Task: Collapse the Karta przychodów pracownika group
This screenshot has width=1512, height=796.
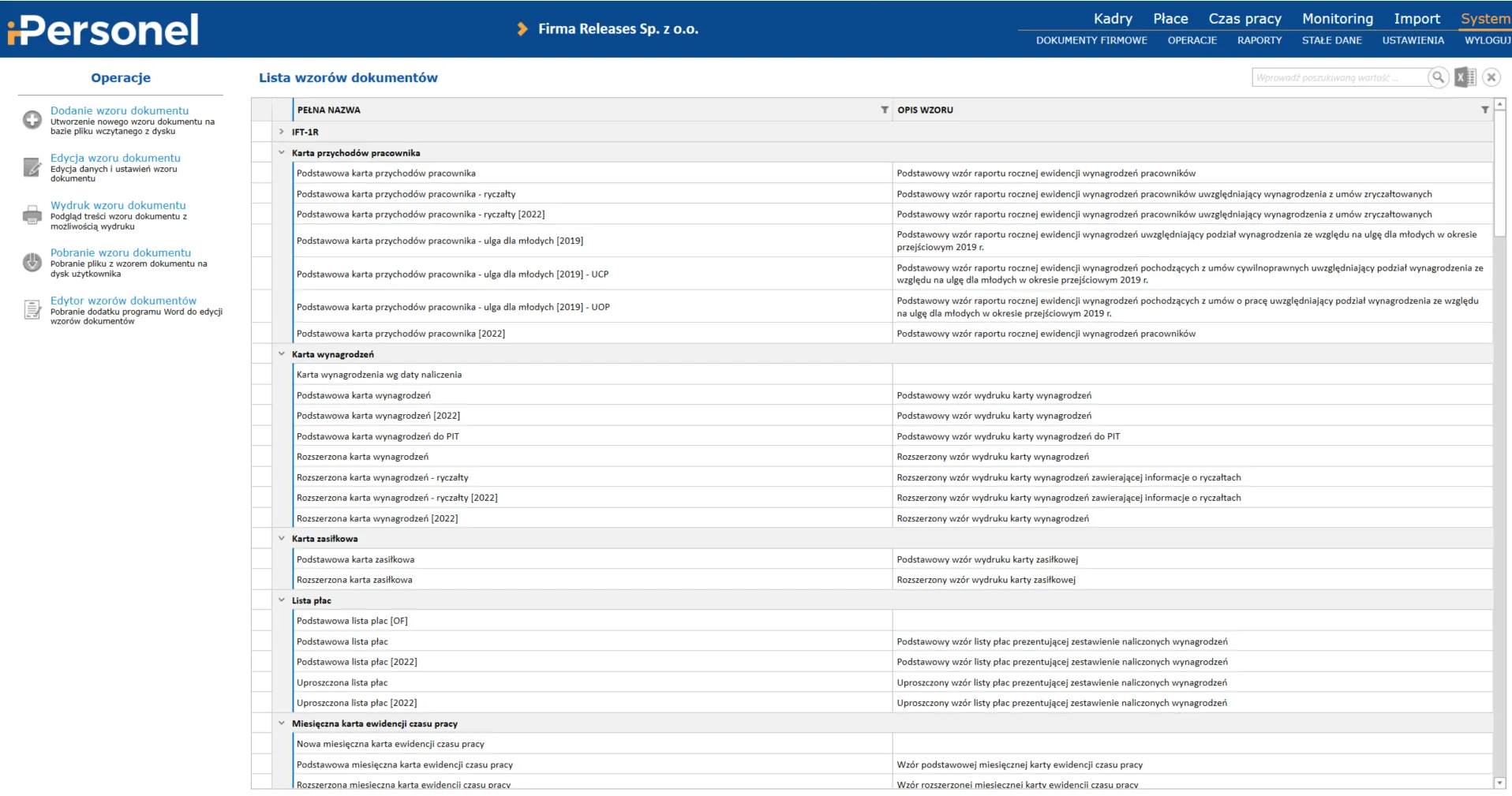Action: 282,153
